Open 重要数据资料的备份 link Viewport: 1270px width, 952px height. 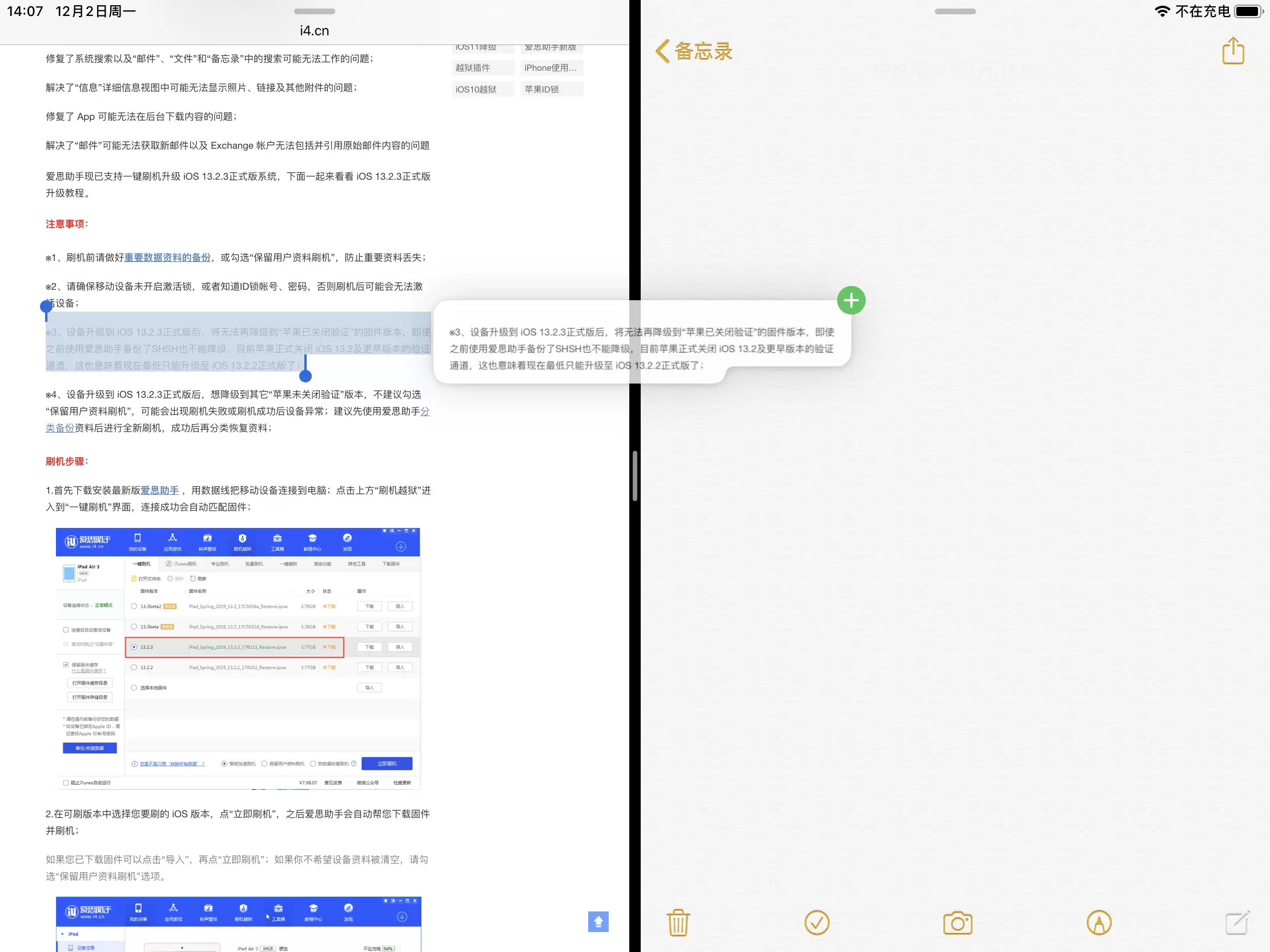pos(168,257)
